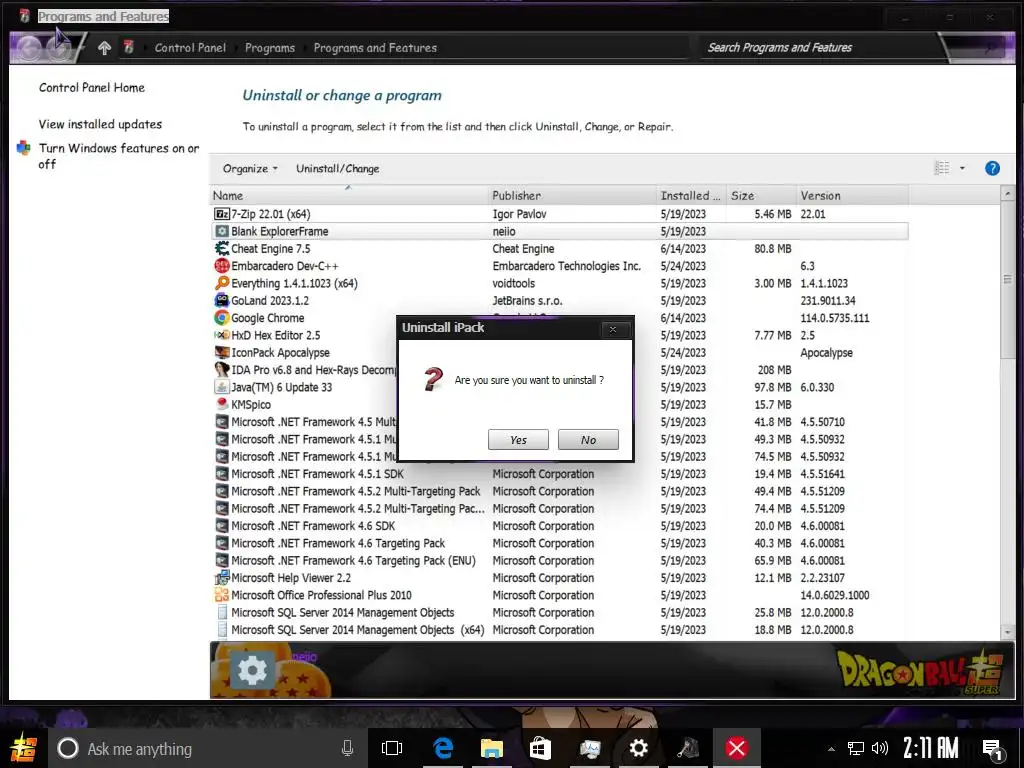Viewport: 1024px width, 768px height.
Task: Click the Microsoft Office Professional Plus icon
Action: [222, 595]
